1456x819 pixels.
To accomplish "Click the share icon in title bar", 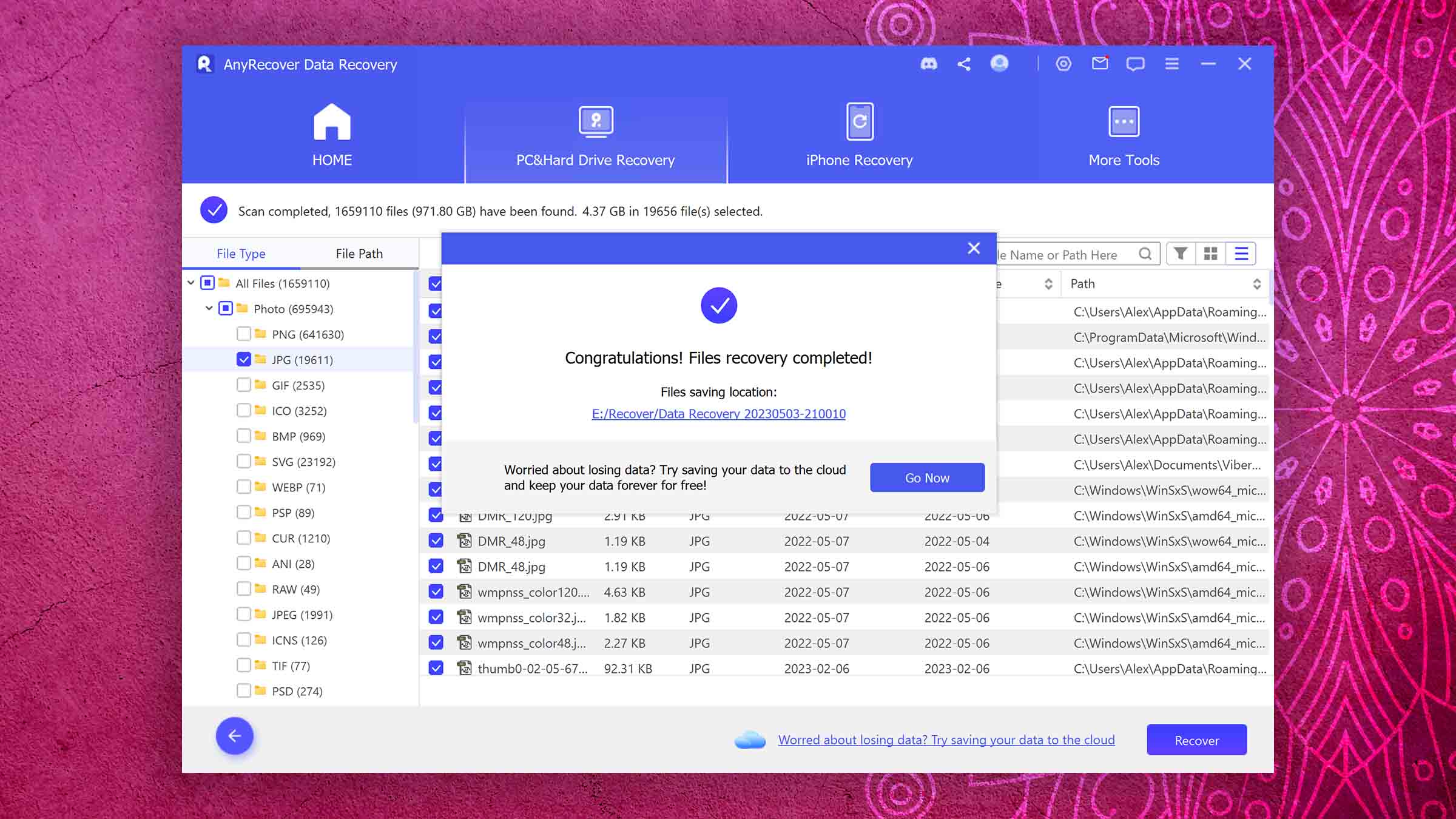I will [964, 64].
